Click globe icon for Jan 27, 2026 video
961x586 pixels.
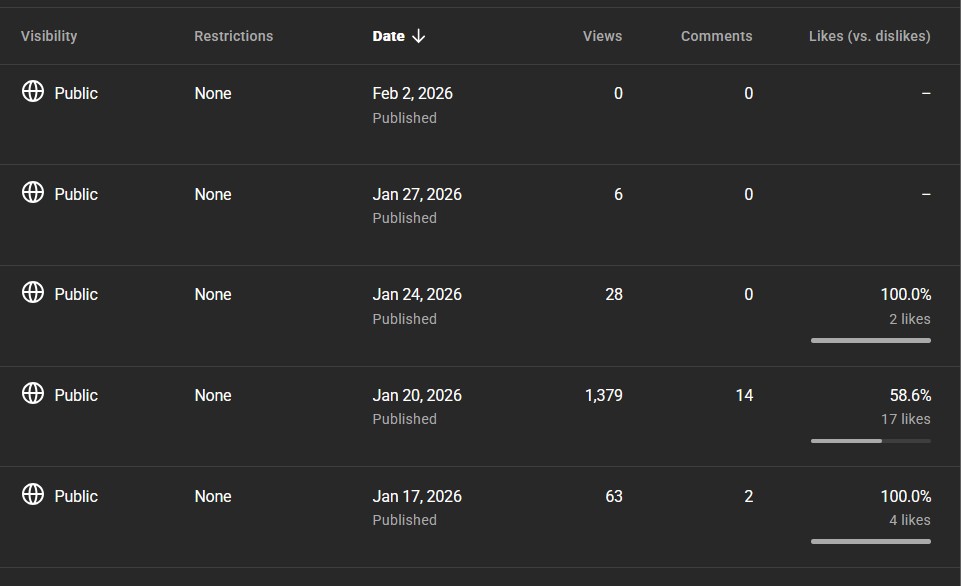33,192
